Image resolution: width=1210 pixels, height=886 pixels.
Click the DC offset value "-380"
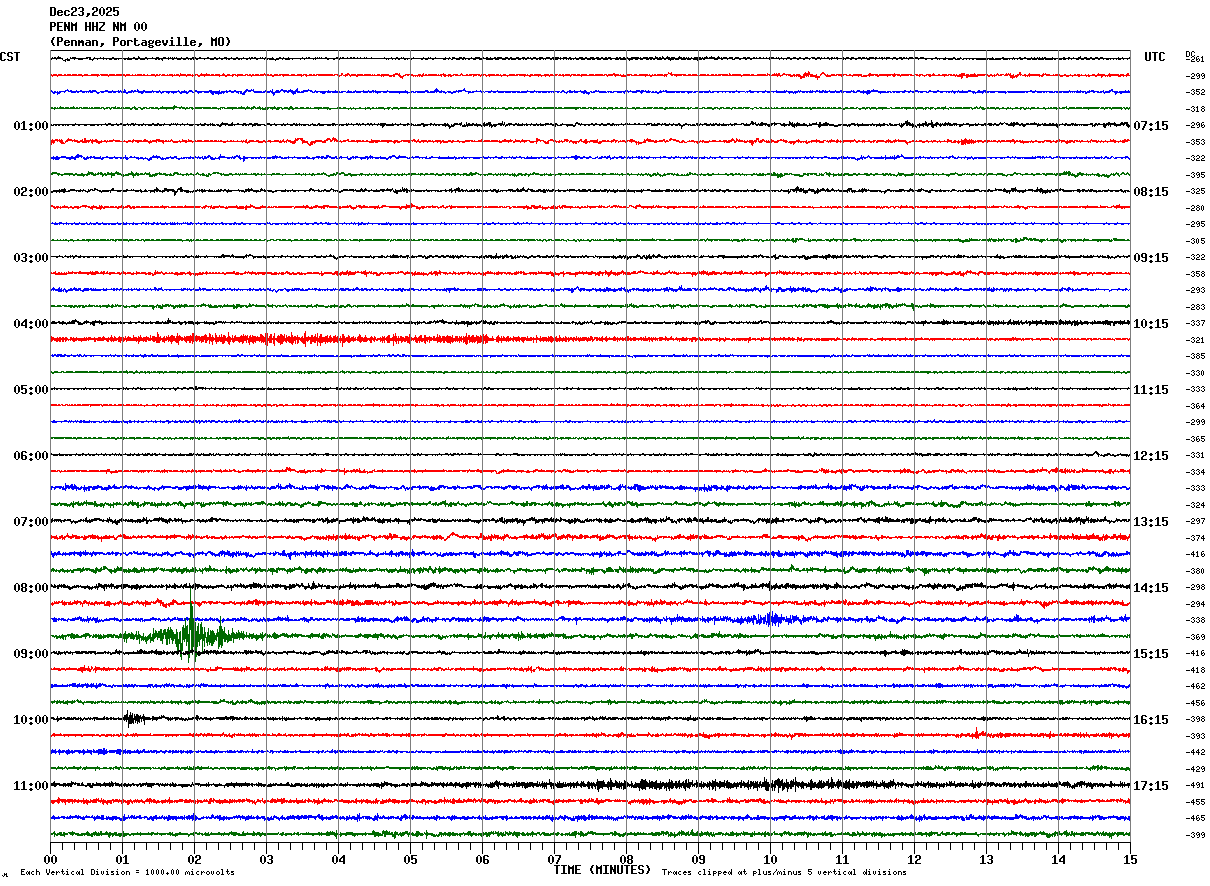1196,571
